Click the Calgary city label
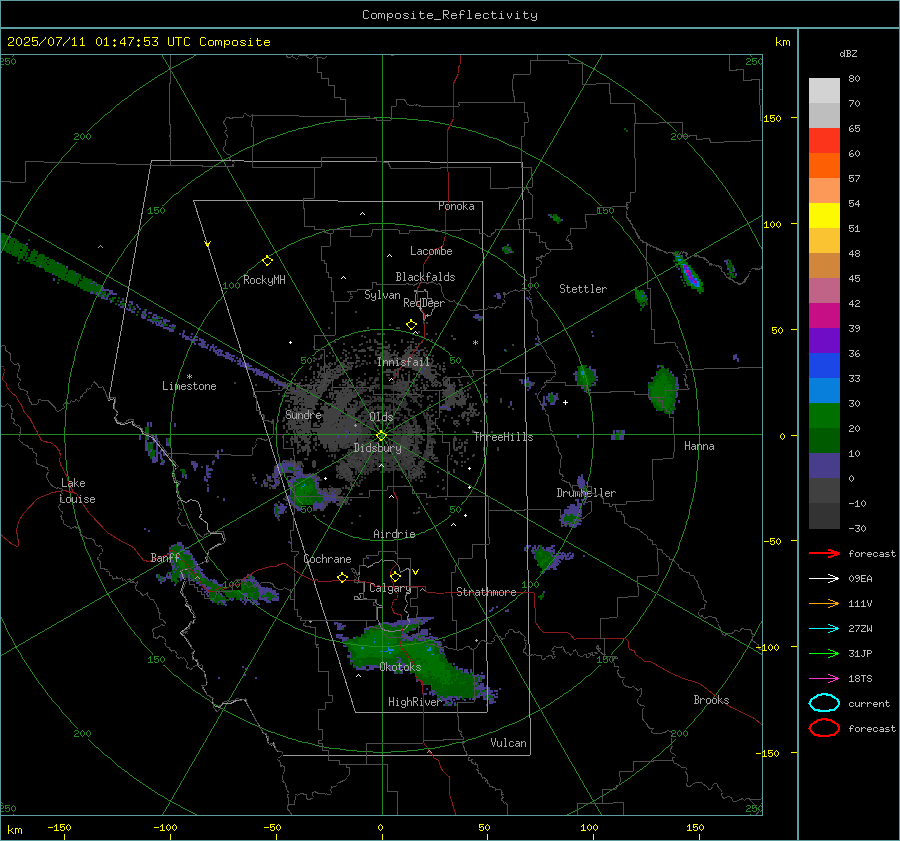Viewport: 900px width, 841px height. click(x=390, y=588)
